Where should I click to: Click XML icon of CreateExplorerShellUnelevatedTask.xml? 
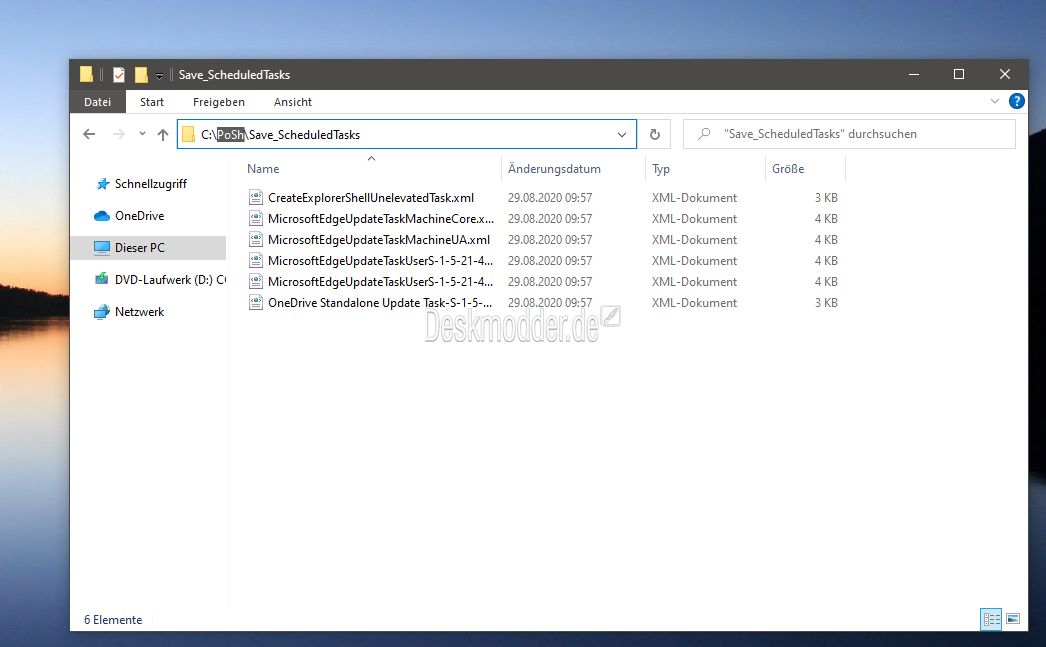[255, 197]
